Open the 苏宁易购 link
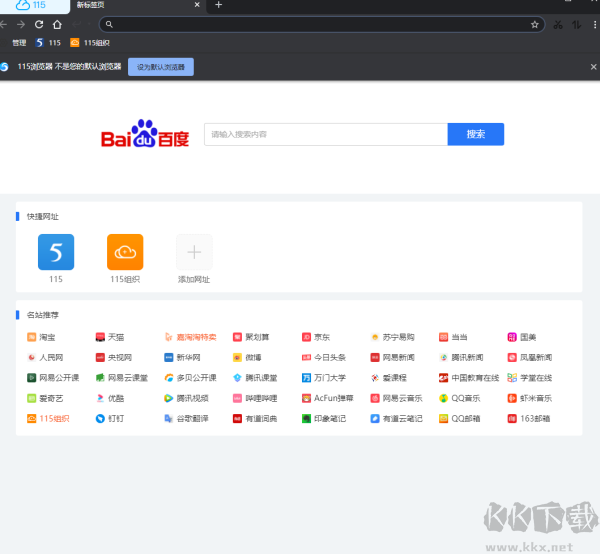 (x=392, y=337)
